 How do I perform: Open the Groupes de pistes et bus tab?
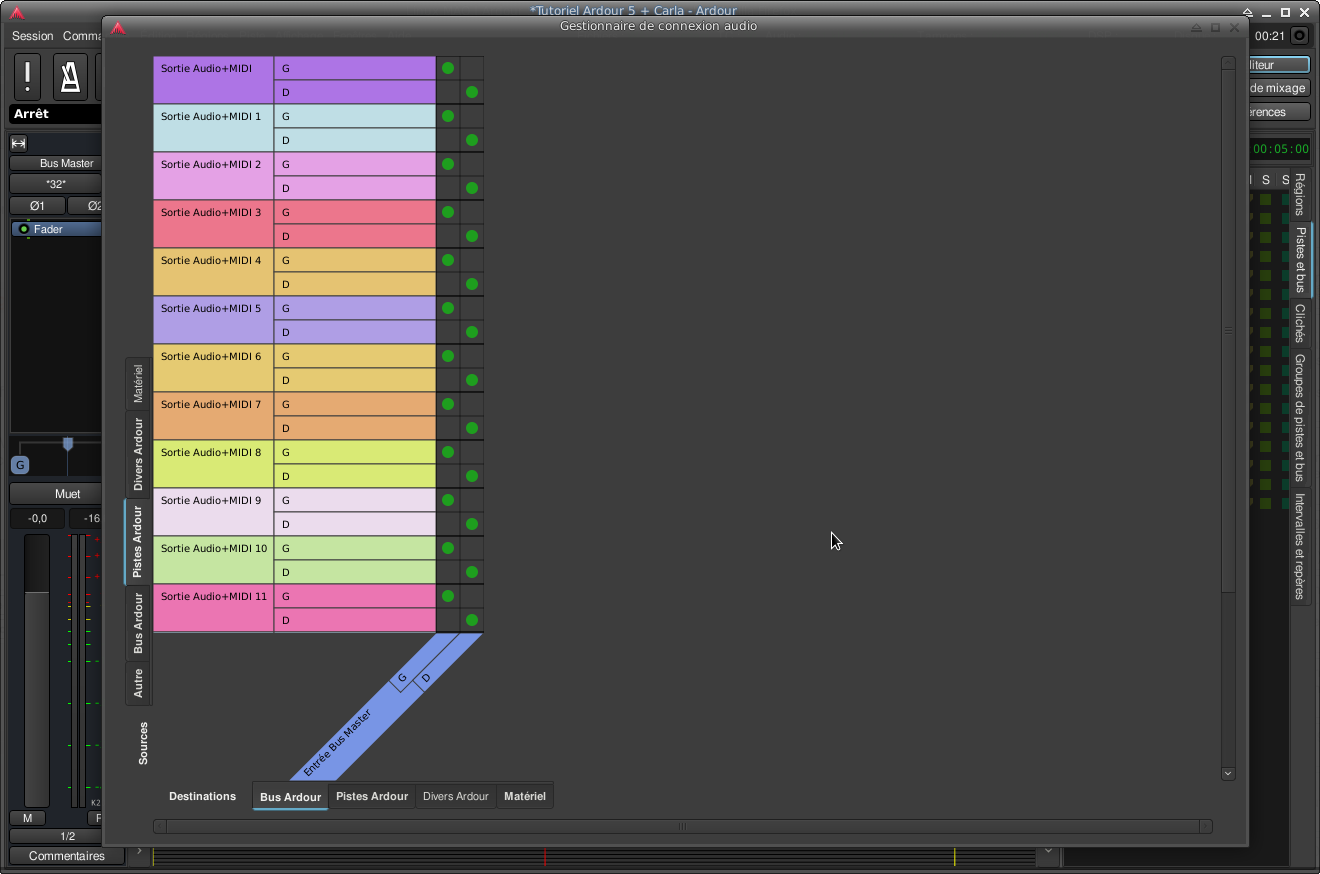[1300, 418]
